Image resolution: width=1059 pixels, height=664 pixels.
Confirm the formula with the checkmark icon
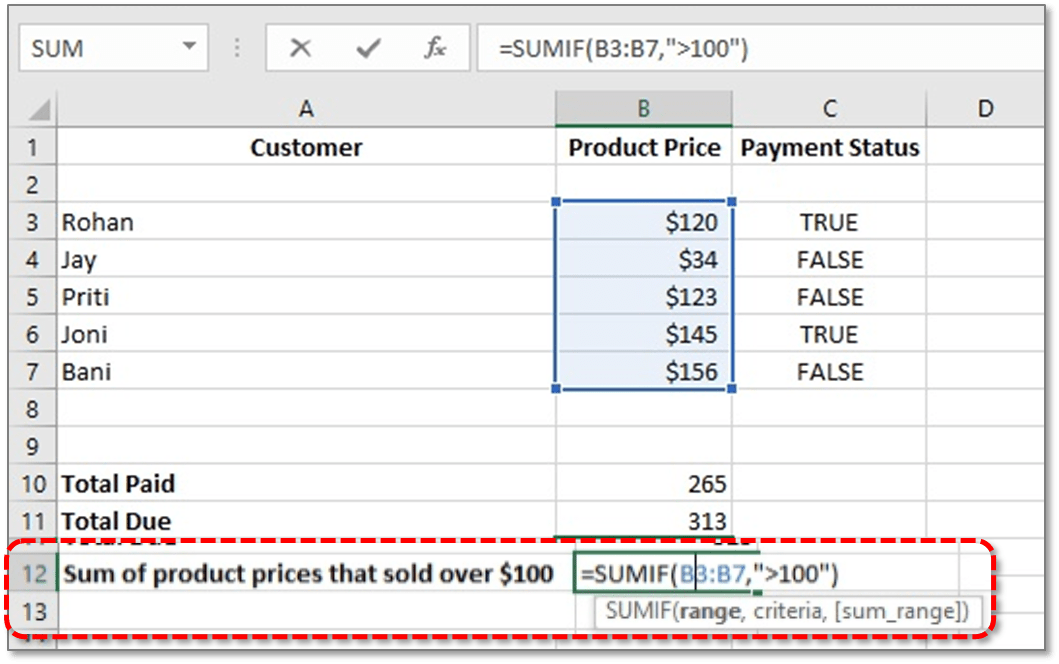click(368, 48)
